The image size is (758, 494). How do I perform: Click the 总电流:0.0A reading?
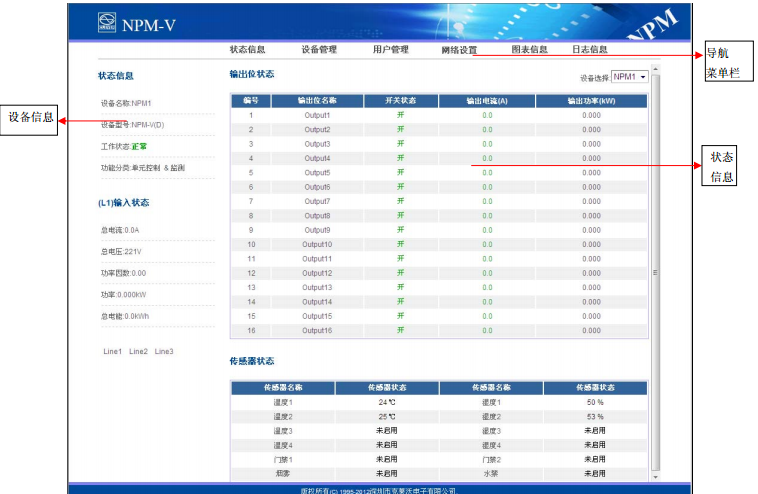[120, 230]
